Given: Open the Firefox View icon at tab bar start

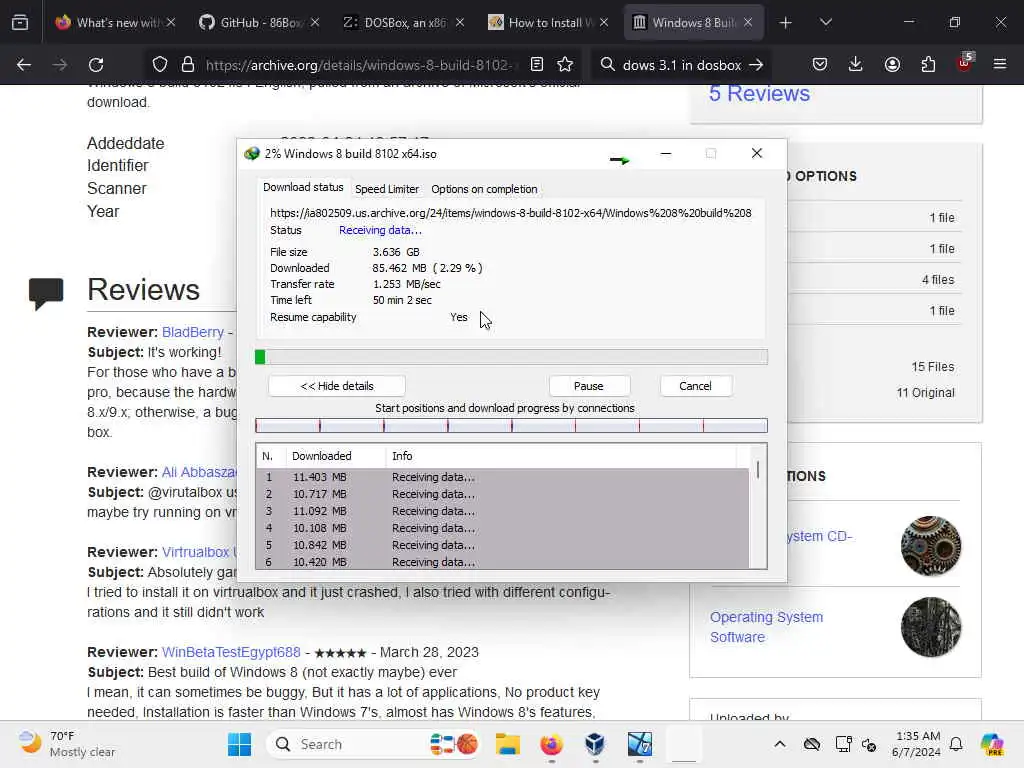Looking at the screenshot, I should [20, 23].
